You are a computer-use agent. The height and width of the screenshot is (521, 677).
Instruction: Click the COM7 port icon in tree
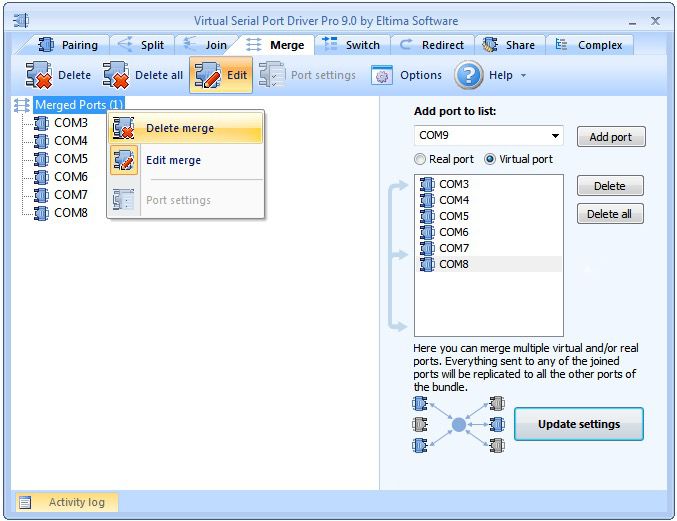pos(41,195)
